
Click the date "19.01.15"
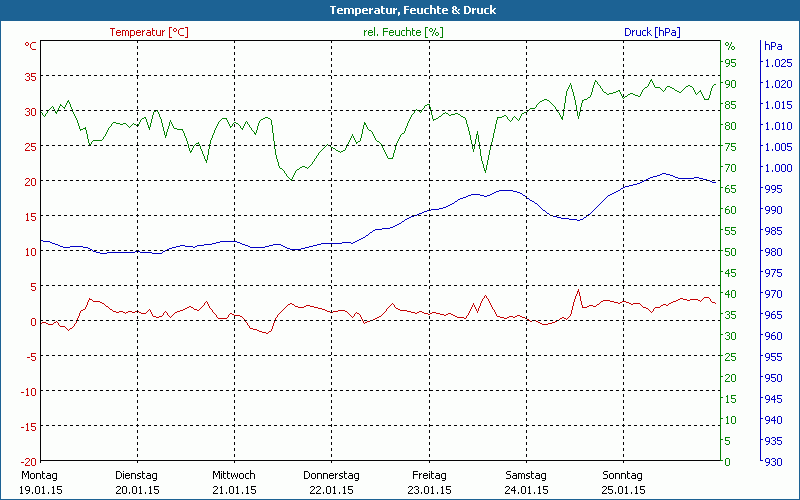tap(40, 491)
